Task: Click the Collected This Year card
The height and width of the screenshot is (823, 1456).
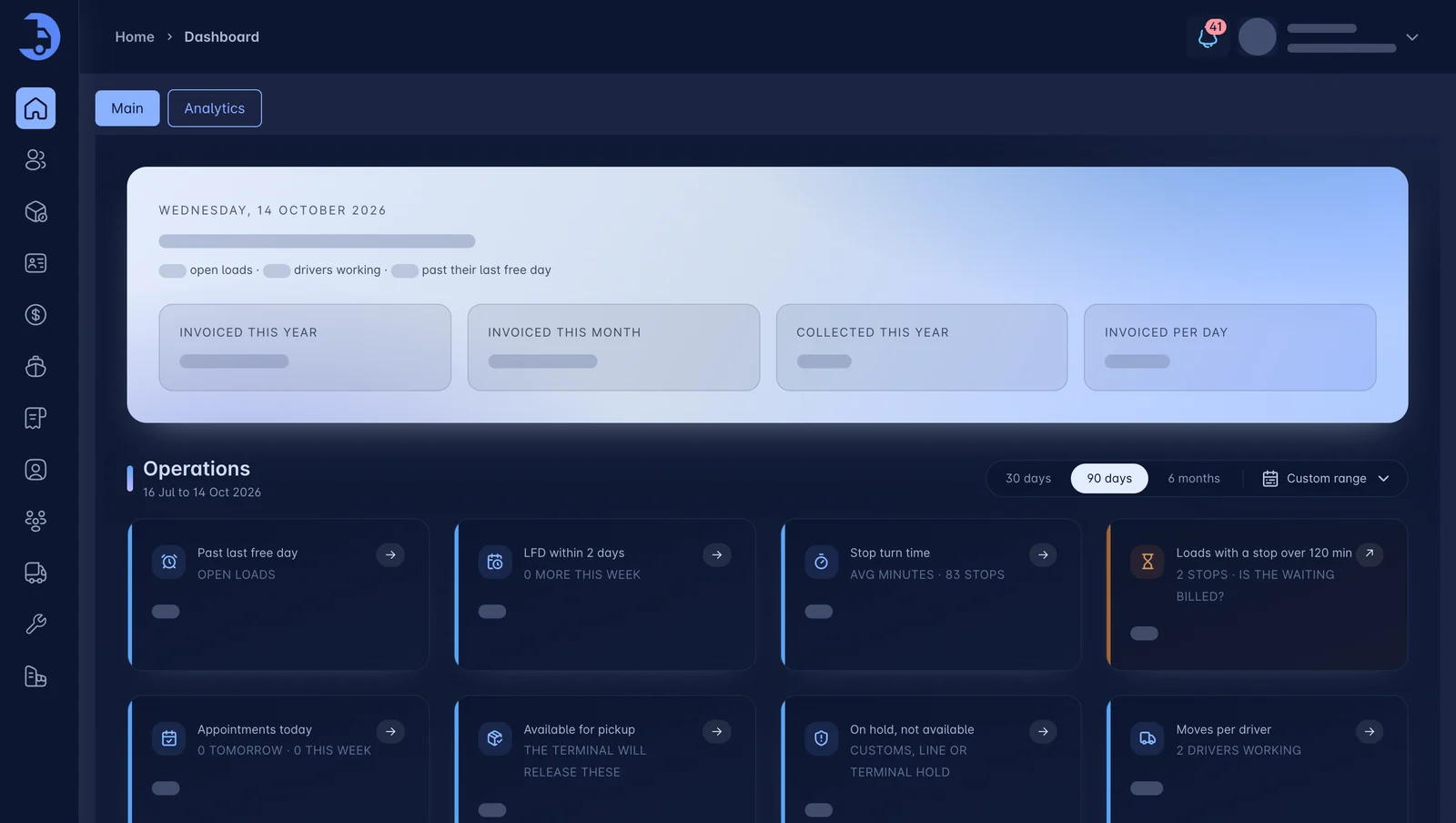Action: (x=922, y=348)
